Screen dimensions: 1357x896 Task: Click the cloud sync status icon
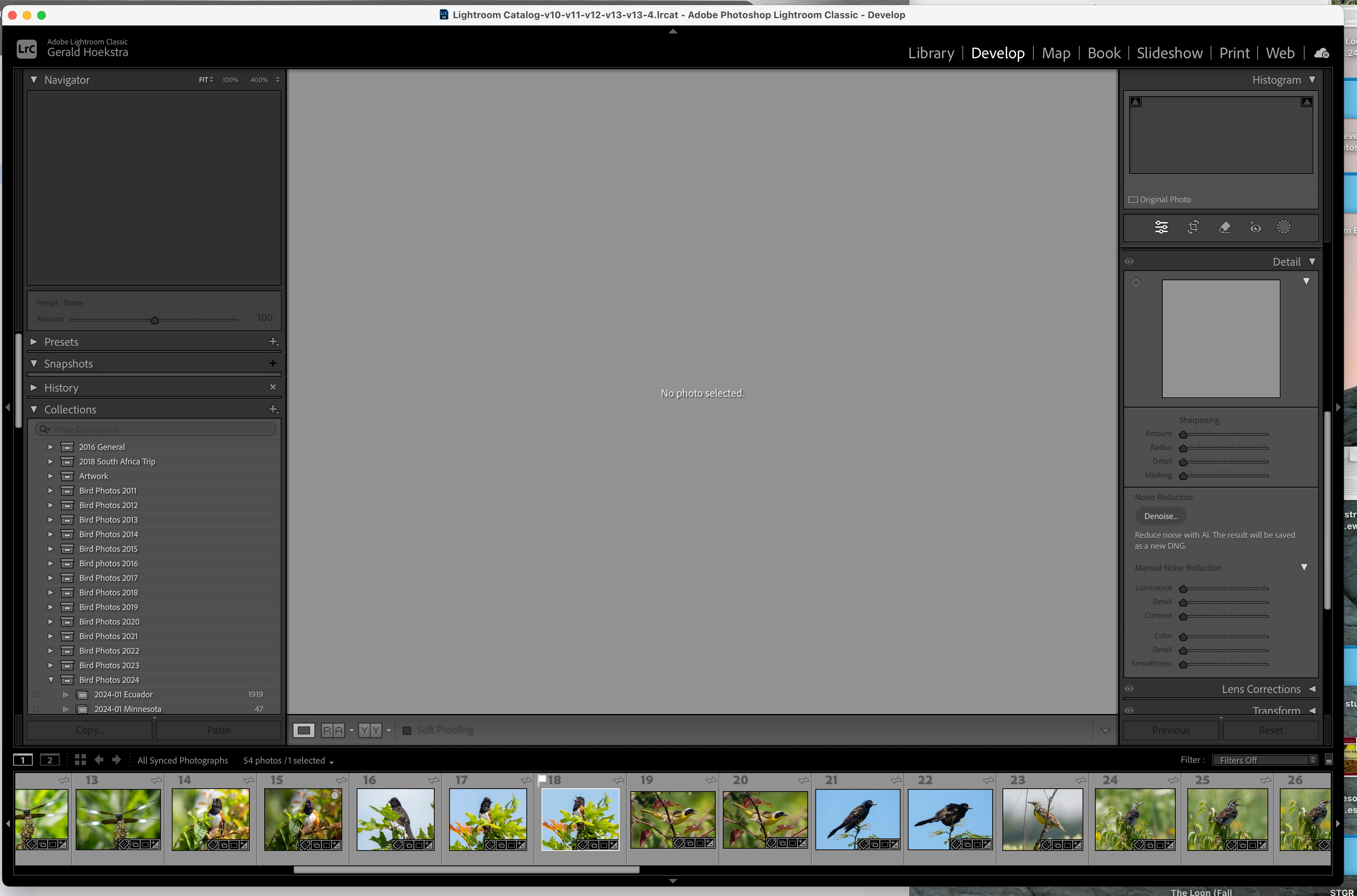1322,53
